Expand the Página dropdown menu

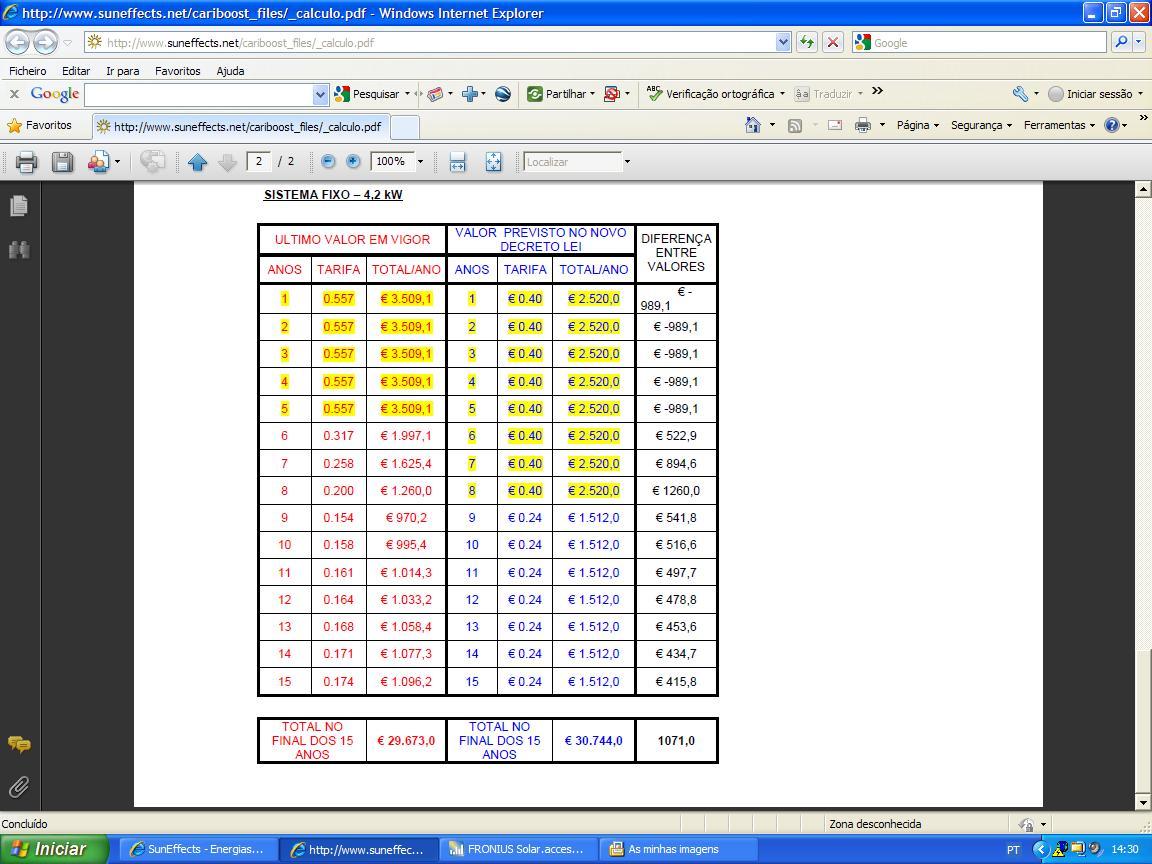click(918, 125)
